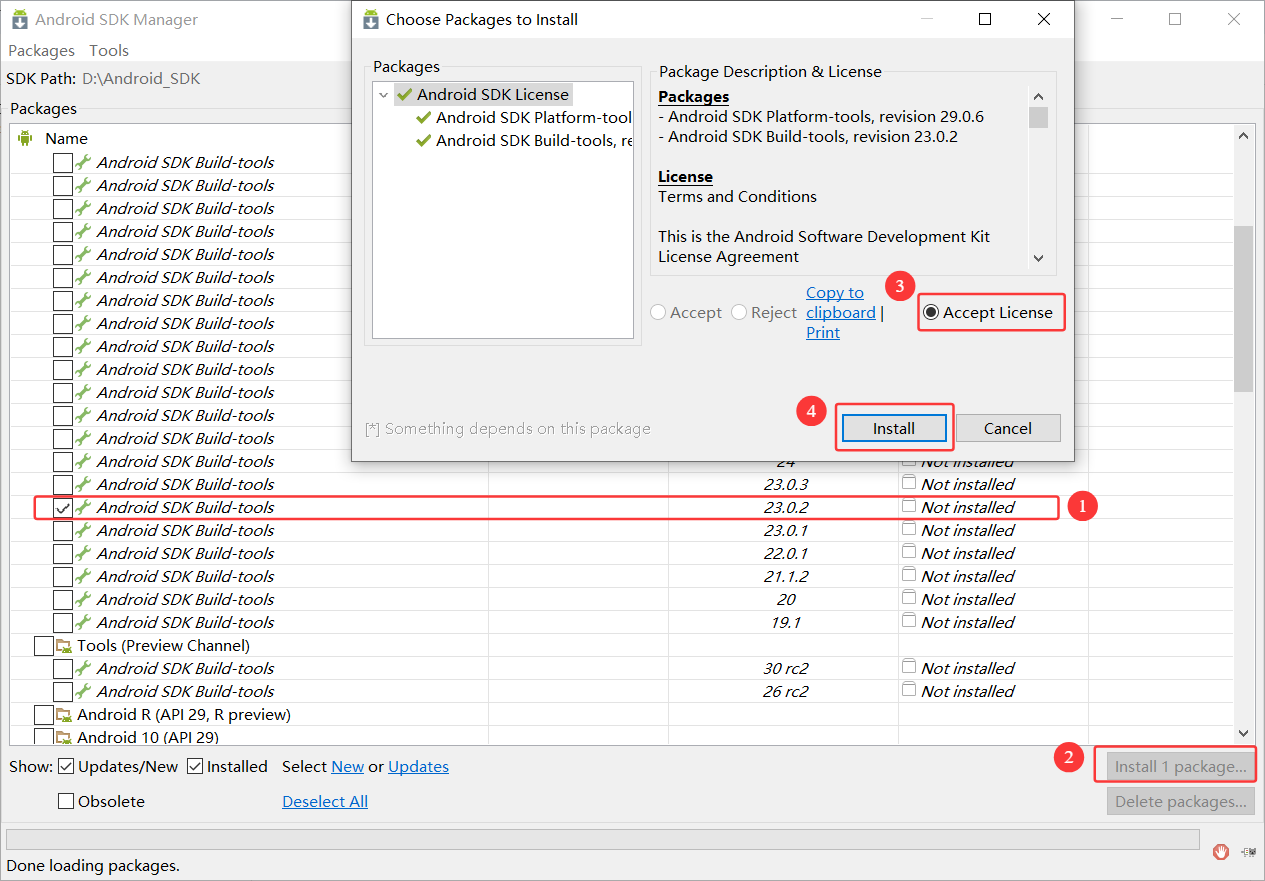Click the checkmark icon beside Android SDK Platform-tools
Screen dimensions: 1265x881
[421, 117]
